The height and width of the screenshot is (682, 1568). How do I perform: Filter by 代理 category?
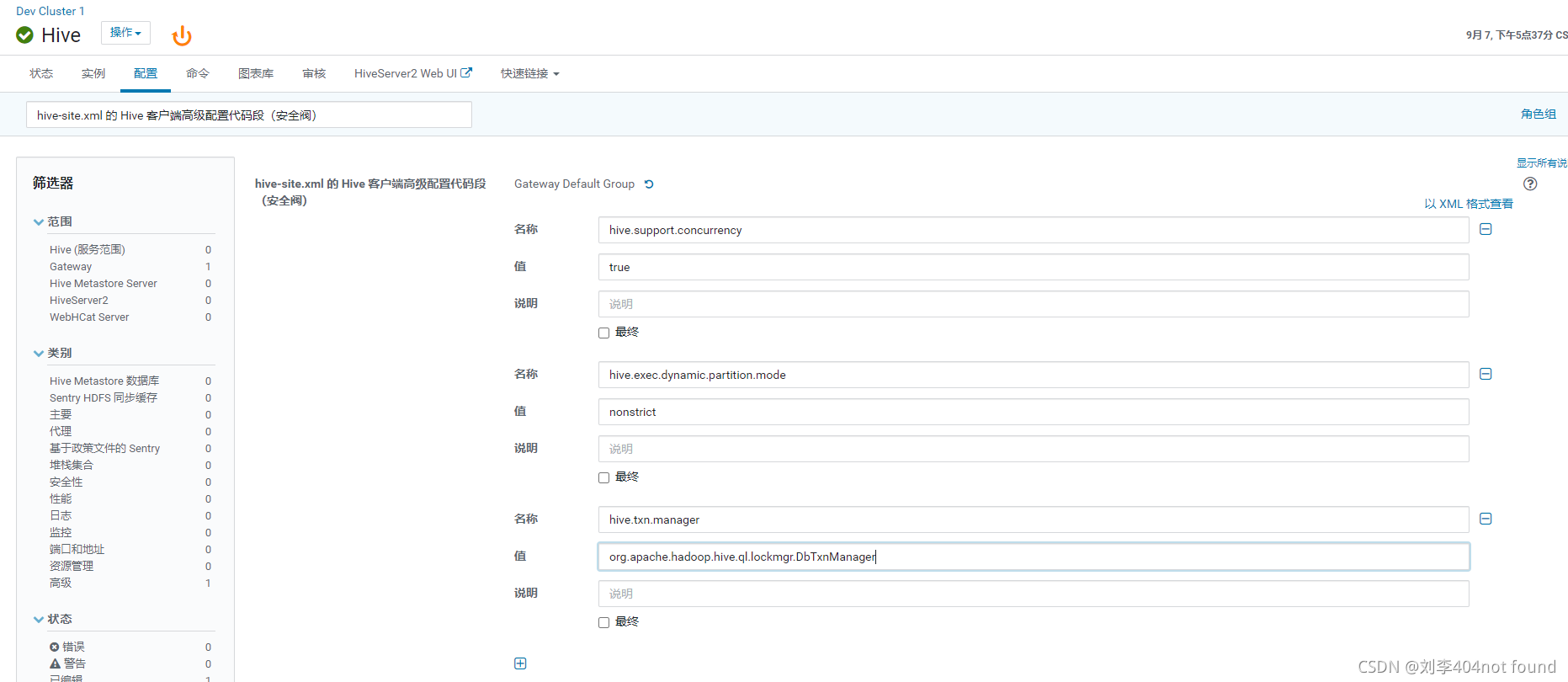61,431
